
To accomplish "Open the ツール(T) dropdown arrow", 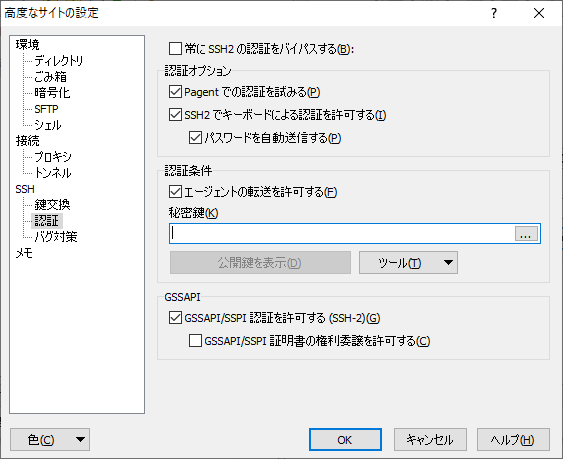I will click(x=448, y=263).
